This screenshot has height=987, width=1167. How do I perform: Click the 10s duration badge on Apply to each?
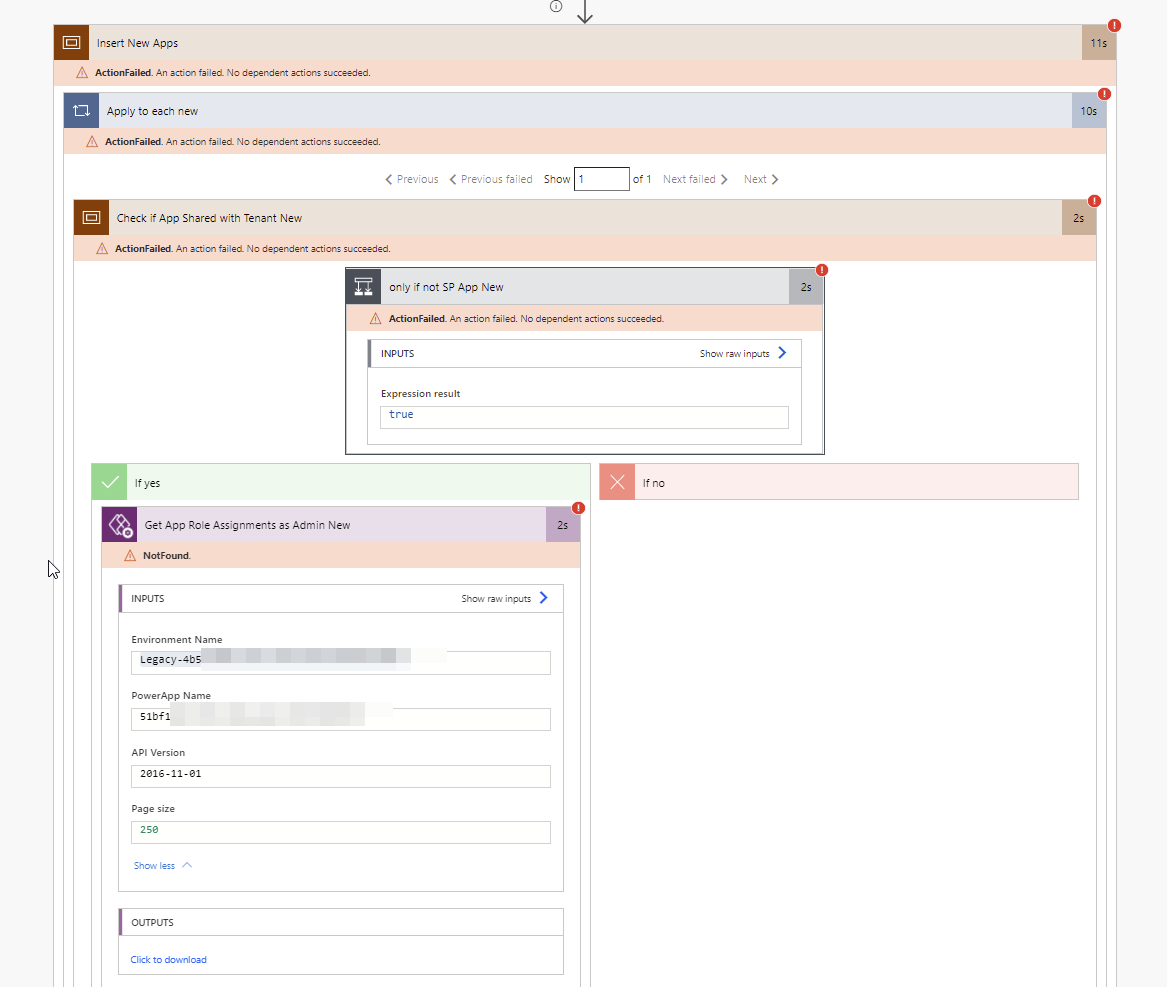[x=1089, y=111]
